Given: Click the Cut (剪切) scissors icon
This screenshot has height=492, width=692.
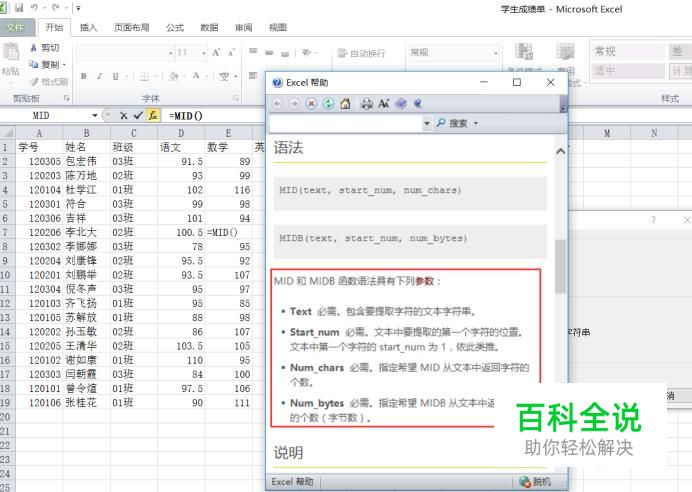Looking at the screenshot, I should (34, 48).
